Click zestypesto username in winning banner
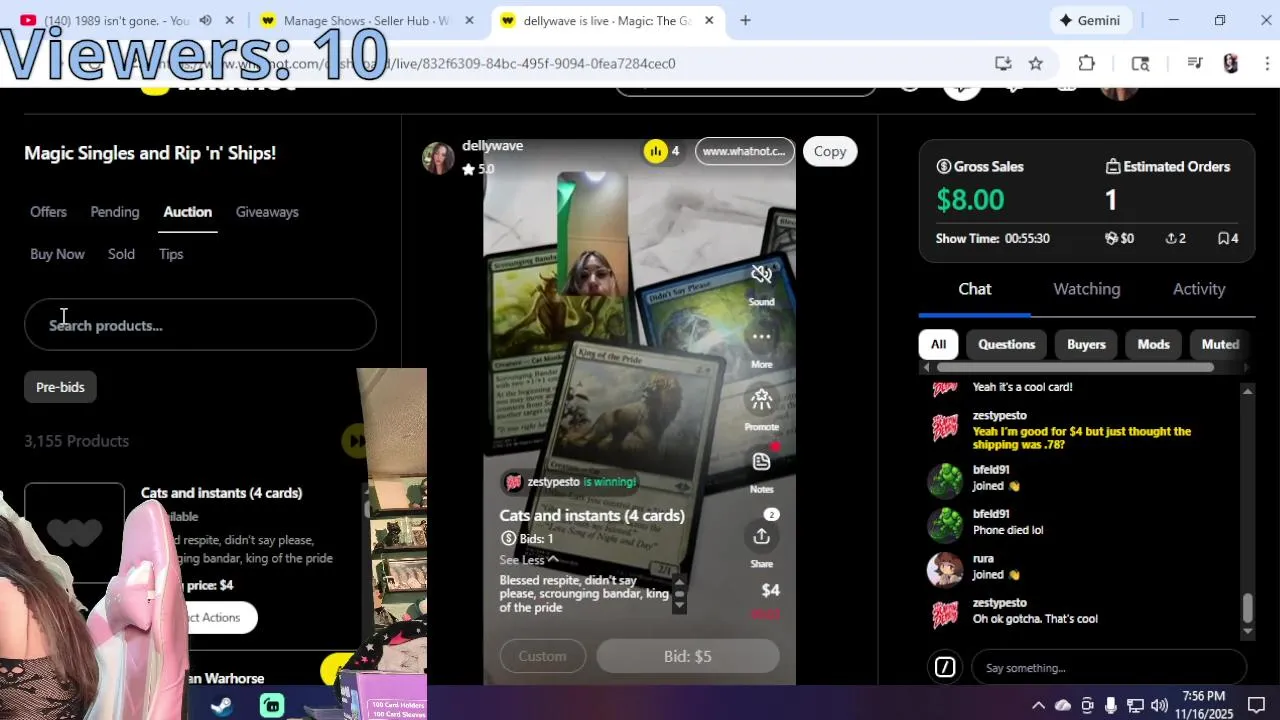 pos(553,482)
